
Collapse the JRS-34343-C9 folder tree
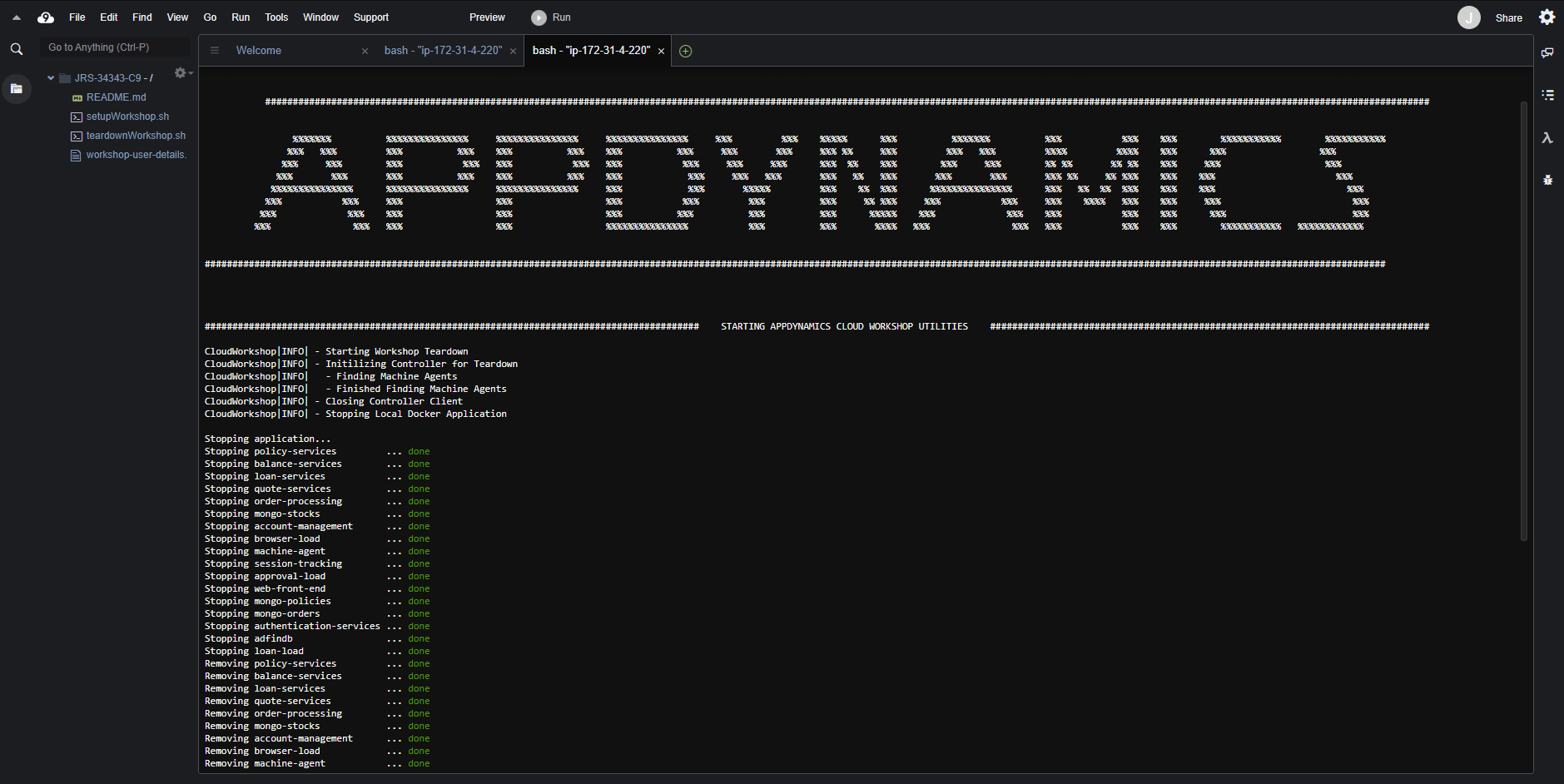[51, 78]
